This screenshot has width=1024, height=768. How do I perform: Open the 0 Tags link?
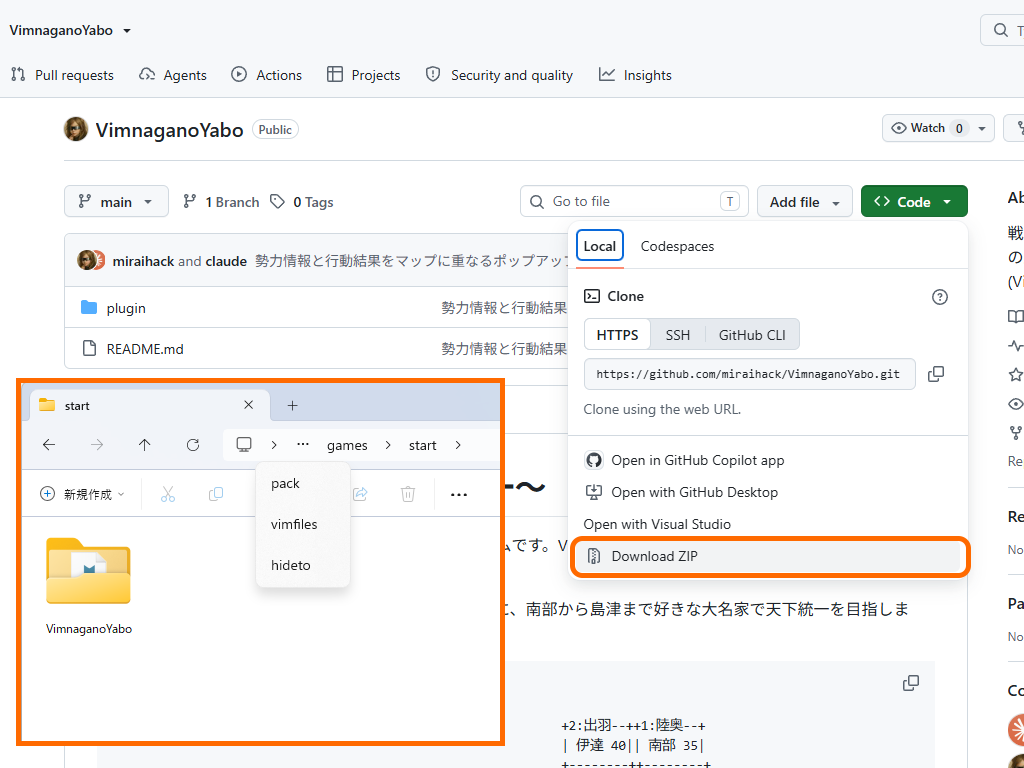pyautogui.click(x=302, y=202)
